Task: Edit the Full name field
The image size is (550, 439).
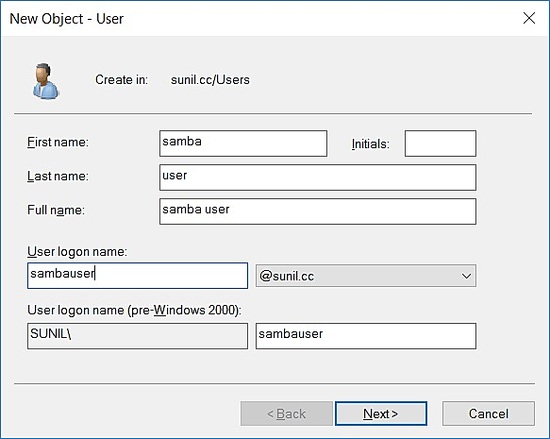Action: (317, 211)
